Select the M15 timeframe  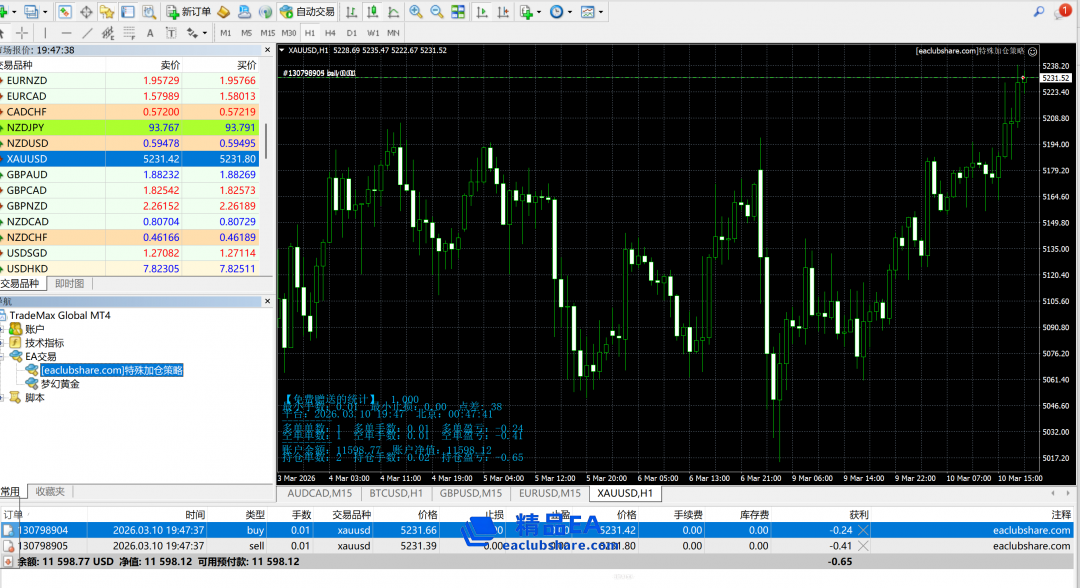(267, 33)
